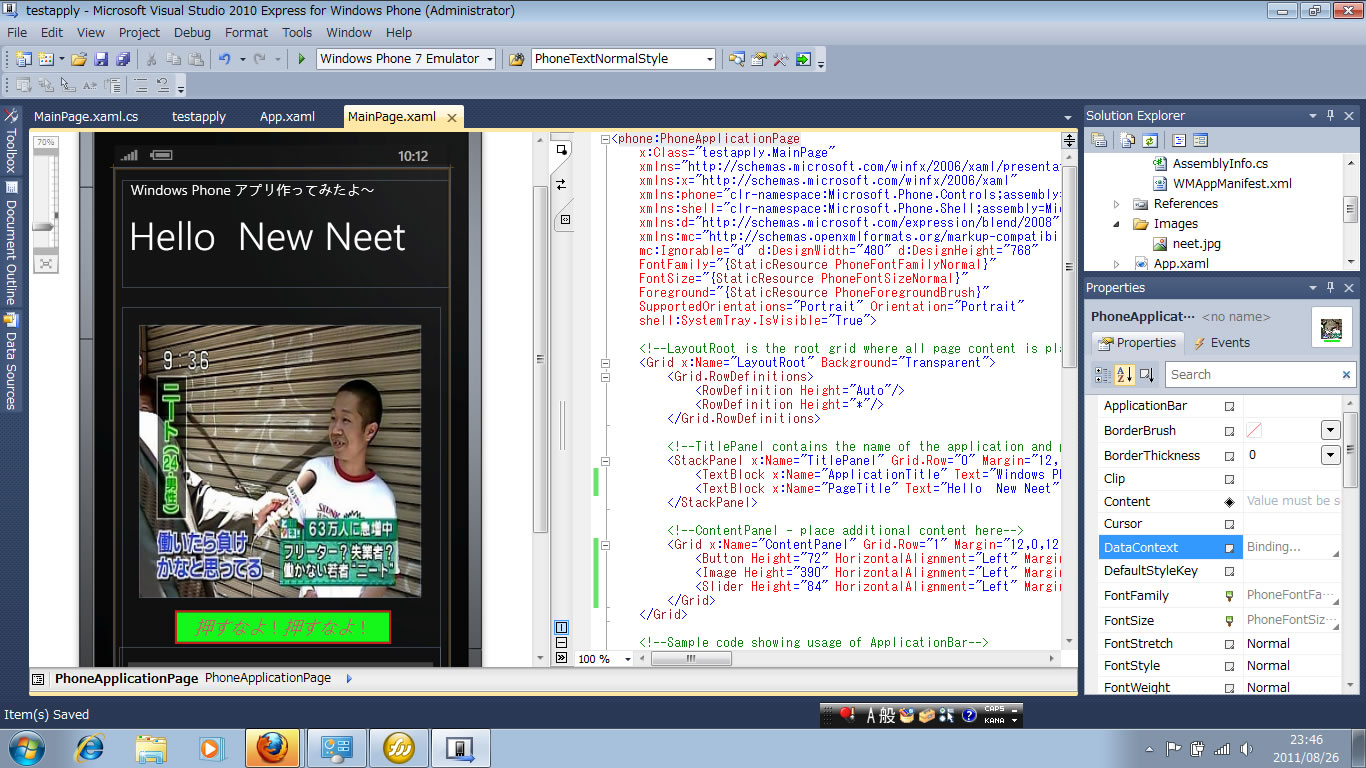Image resolution: width=1366 pixels, height=768 pixels.
Task: Refresh the Solution Explorer tree
Action: [x=1149, y=141]
